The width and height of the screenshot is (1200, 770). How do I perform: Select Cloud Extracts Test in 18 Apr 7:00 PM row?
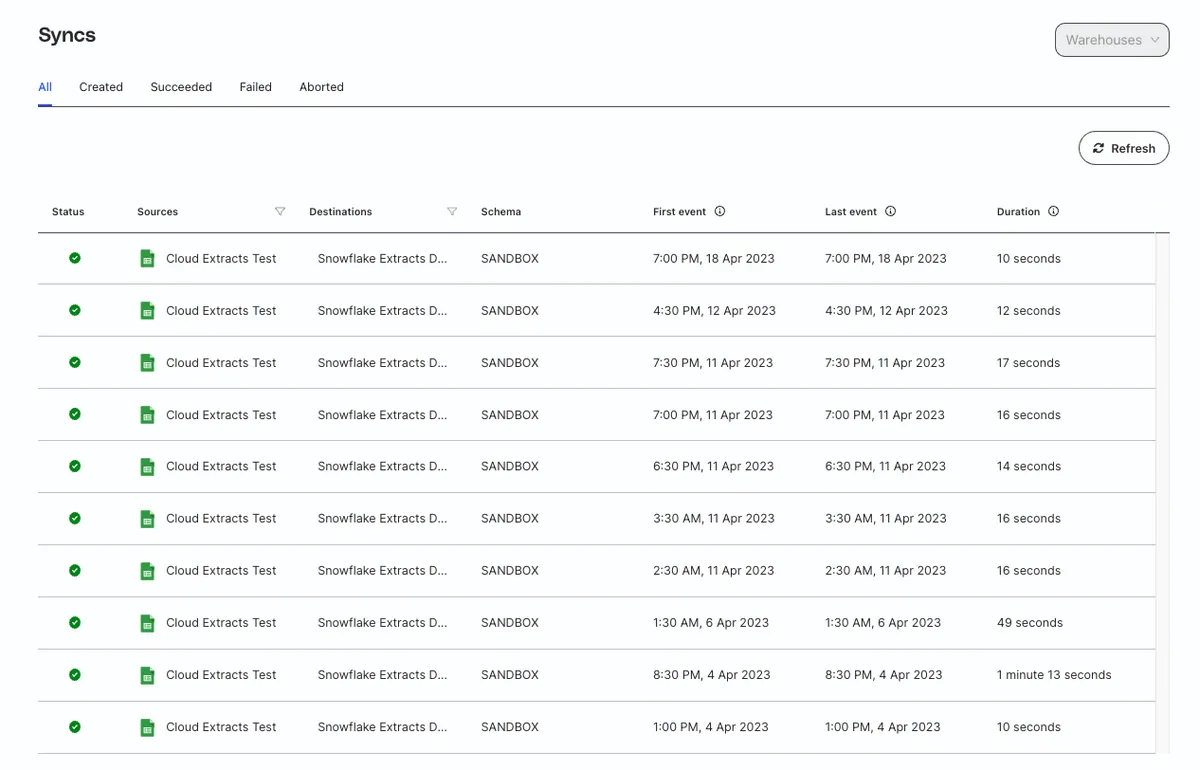pos(221,258)
